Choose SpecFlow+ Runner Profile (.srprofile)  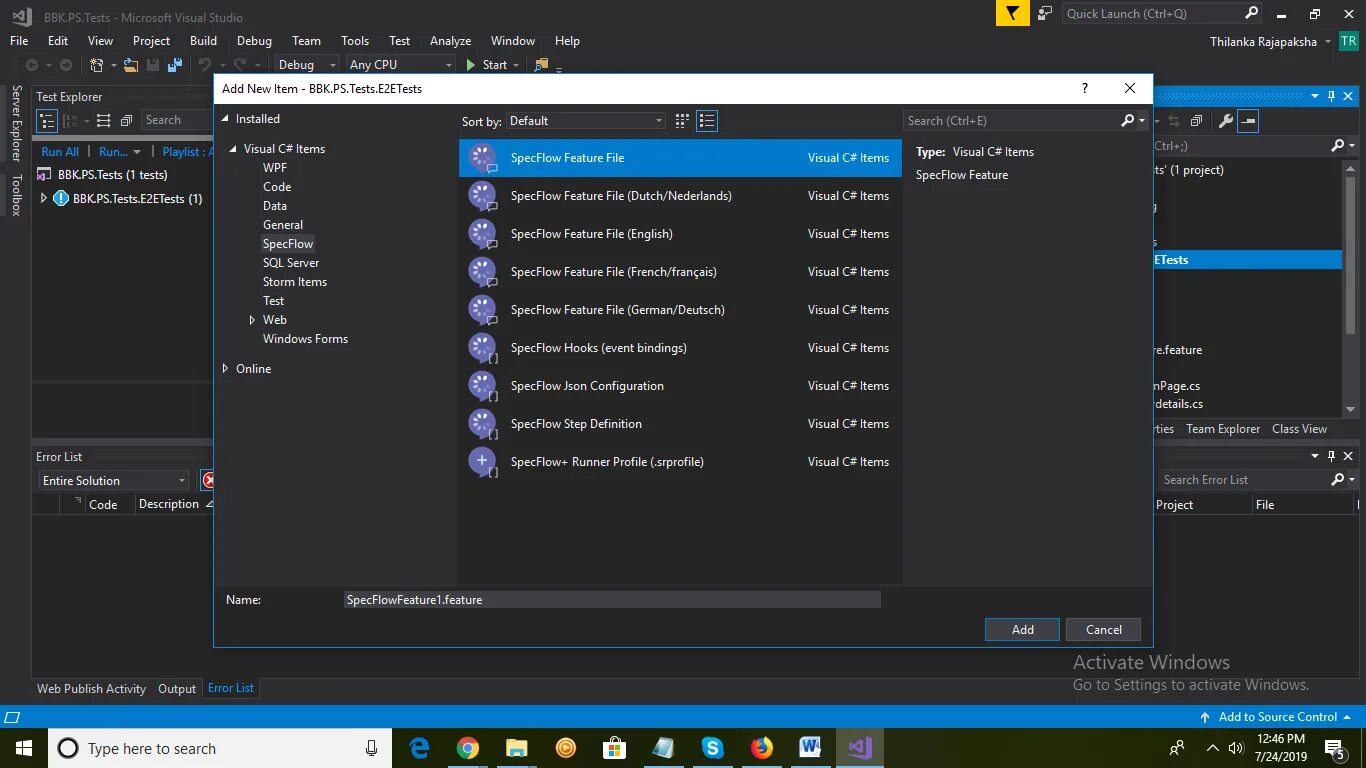(680, 462)
